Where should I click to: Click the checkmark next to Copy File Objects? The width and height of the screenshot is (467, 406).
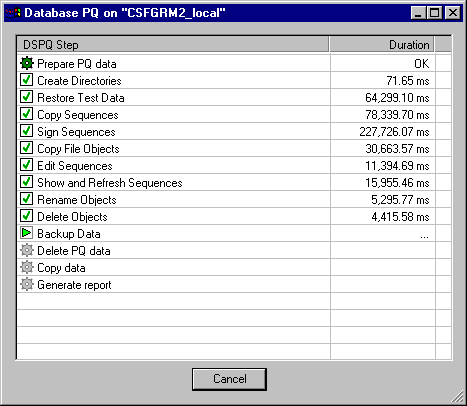click(x=27, y=148)
